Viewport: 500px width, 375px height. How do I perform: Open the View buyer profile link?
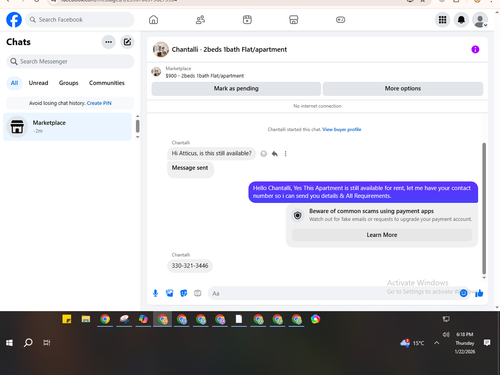pos(342,129)
